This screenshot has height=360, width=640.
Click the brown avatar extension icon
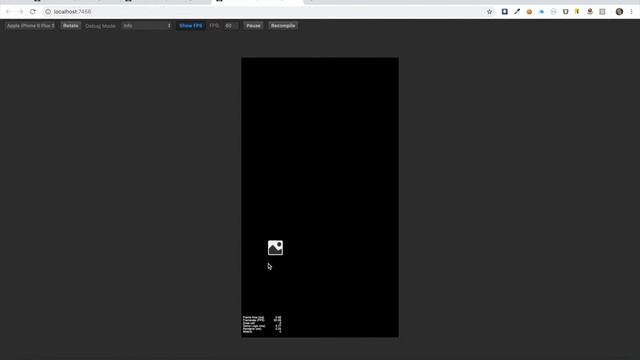(x=590, y=12)
